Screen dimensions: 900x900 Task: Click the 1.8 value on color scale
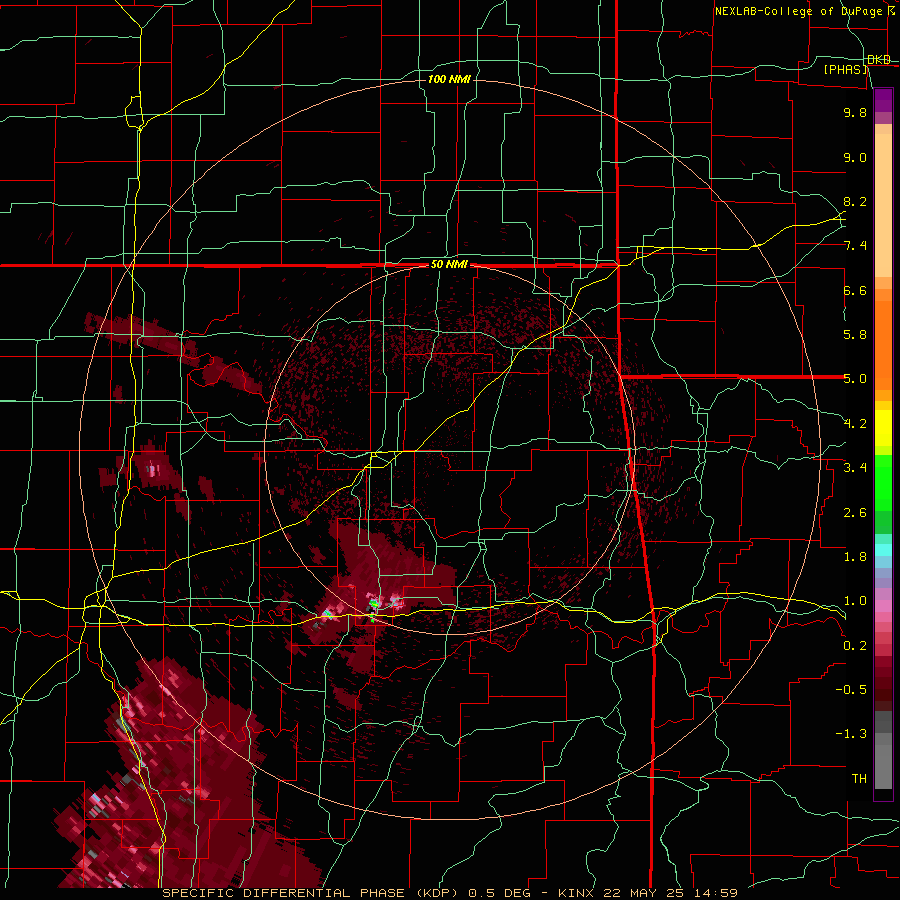coord(855,557)
